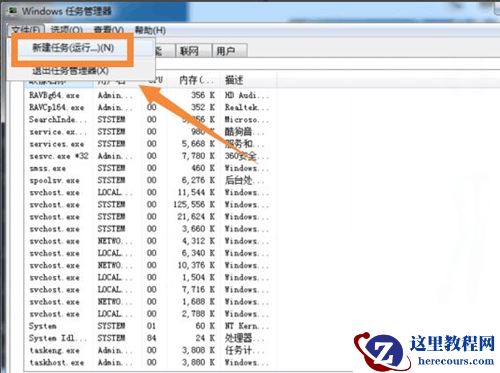Click the 10,376 K svchost memory value

pos(196,265)
